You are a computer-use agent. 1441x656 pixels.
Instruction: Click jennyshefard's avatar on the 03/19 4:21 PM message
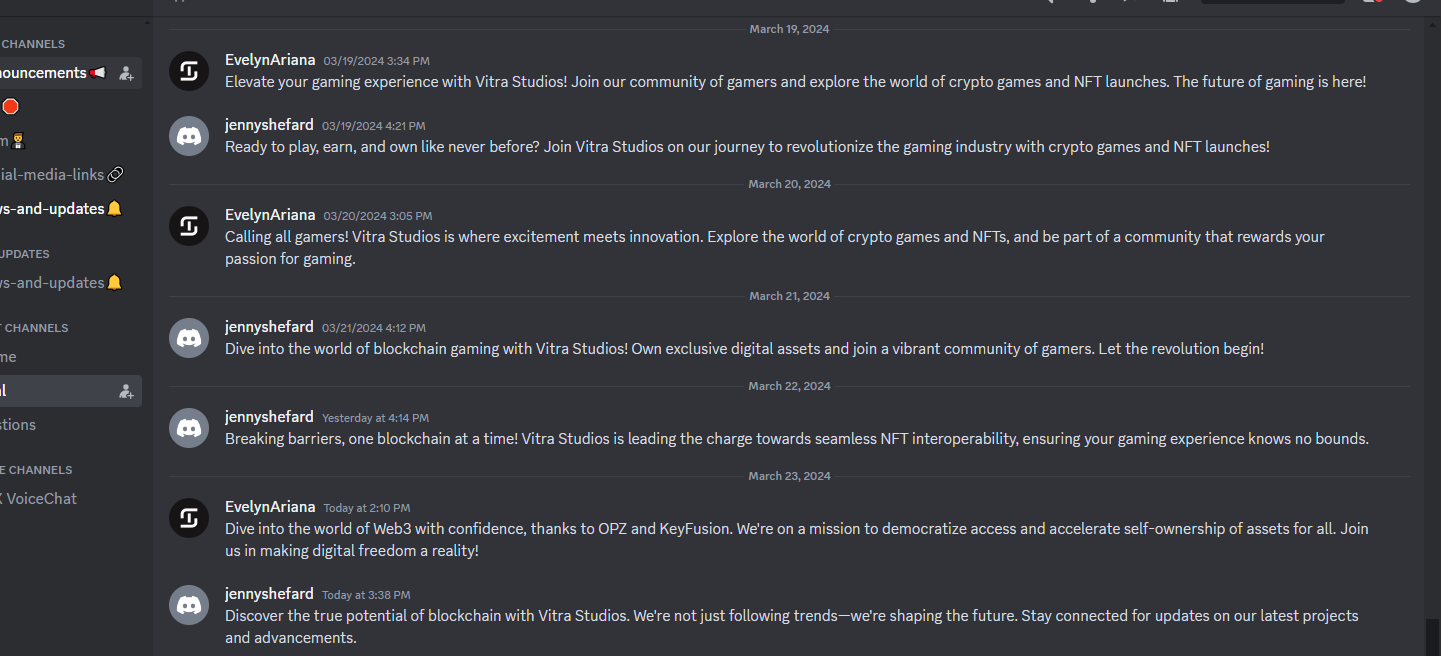pos(189,136)
